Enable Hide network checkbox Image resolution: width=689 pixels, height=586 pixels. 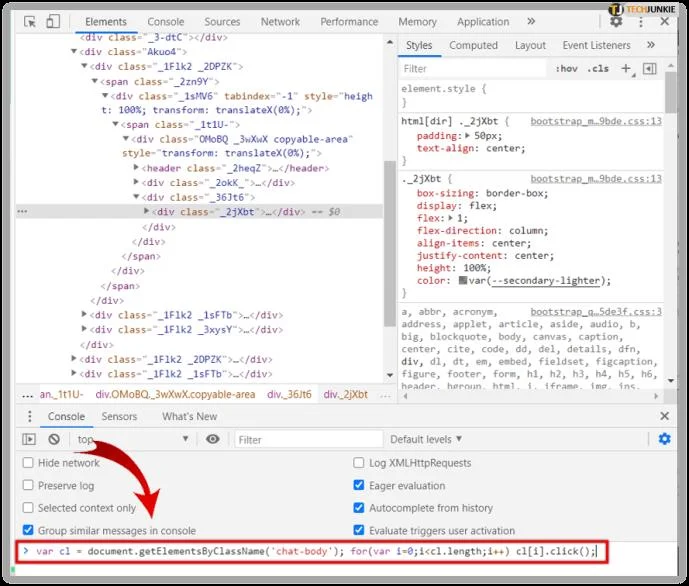pyautogui.click(x=28, y=463)
